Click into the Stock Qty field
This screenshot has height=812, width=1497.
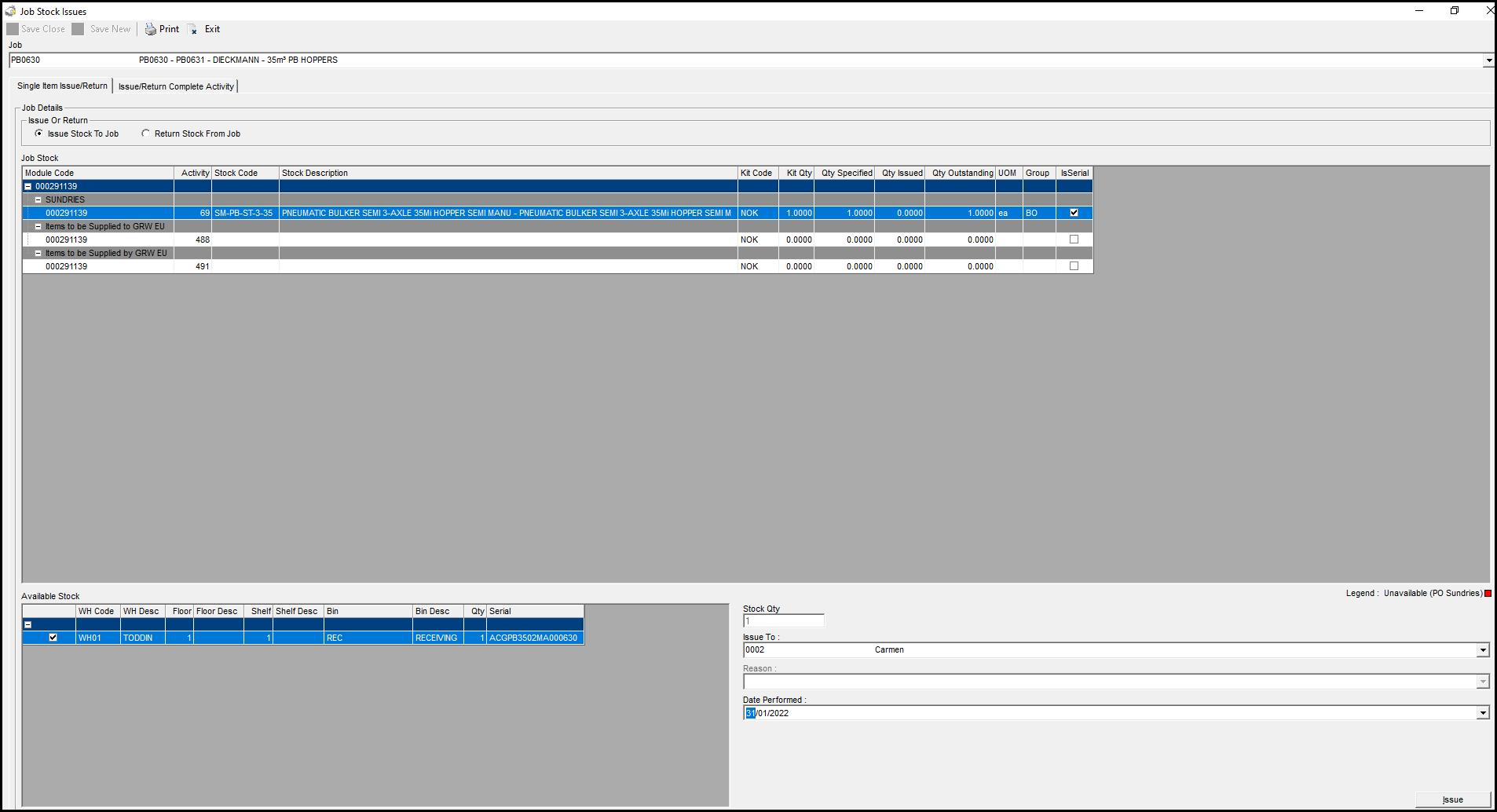tap(783, 621)
